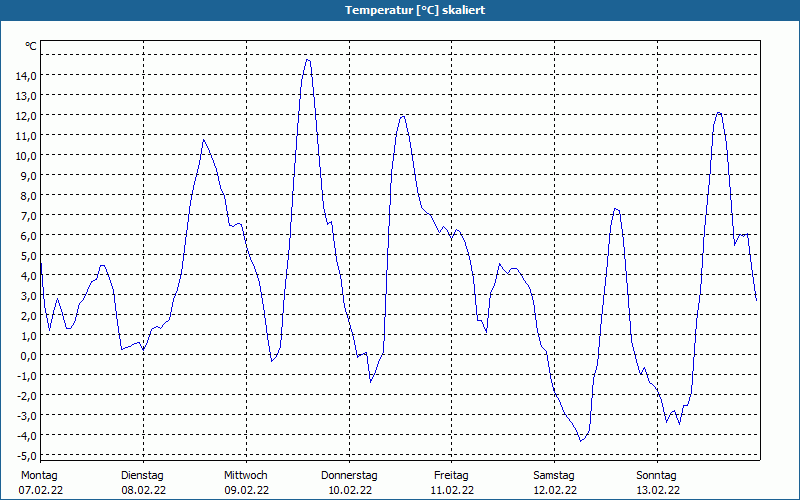Click the date 11.02.22

click(x=452, y=490)
